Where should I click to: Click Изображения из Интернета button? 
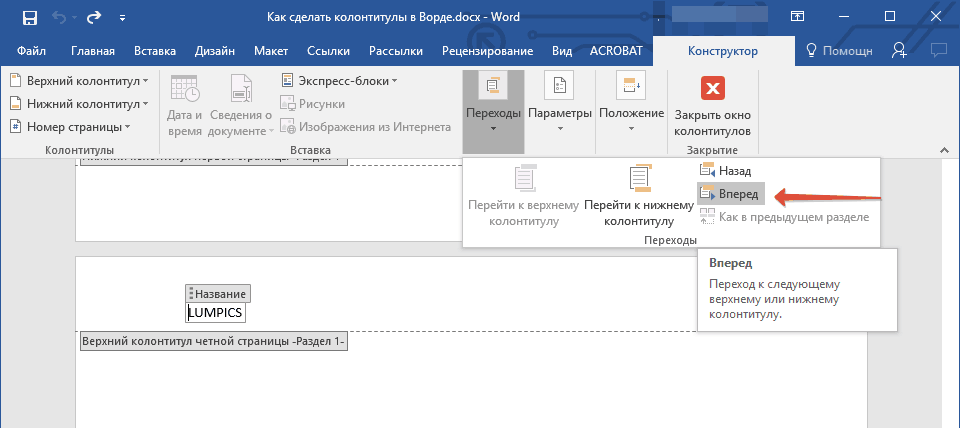[x=366, y=127]
